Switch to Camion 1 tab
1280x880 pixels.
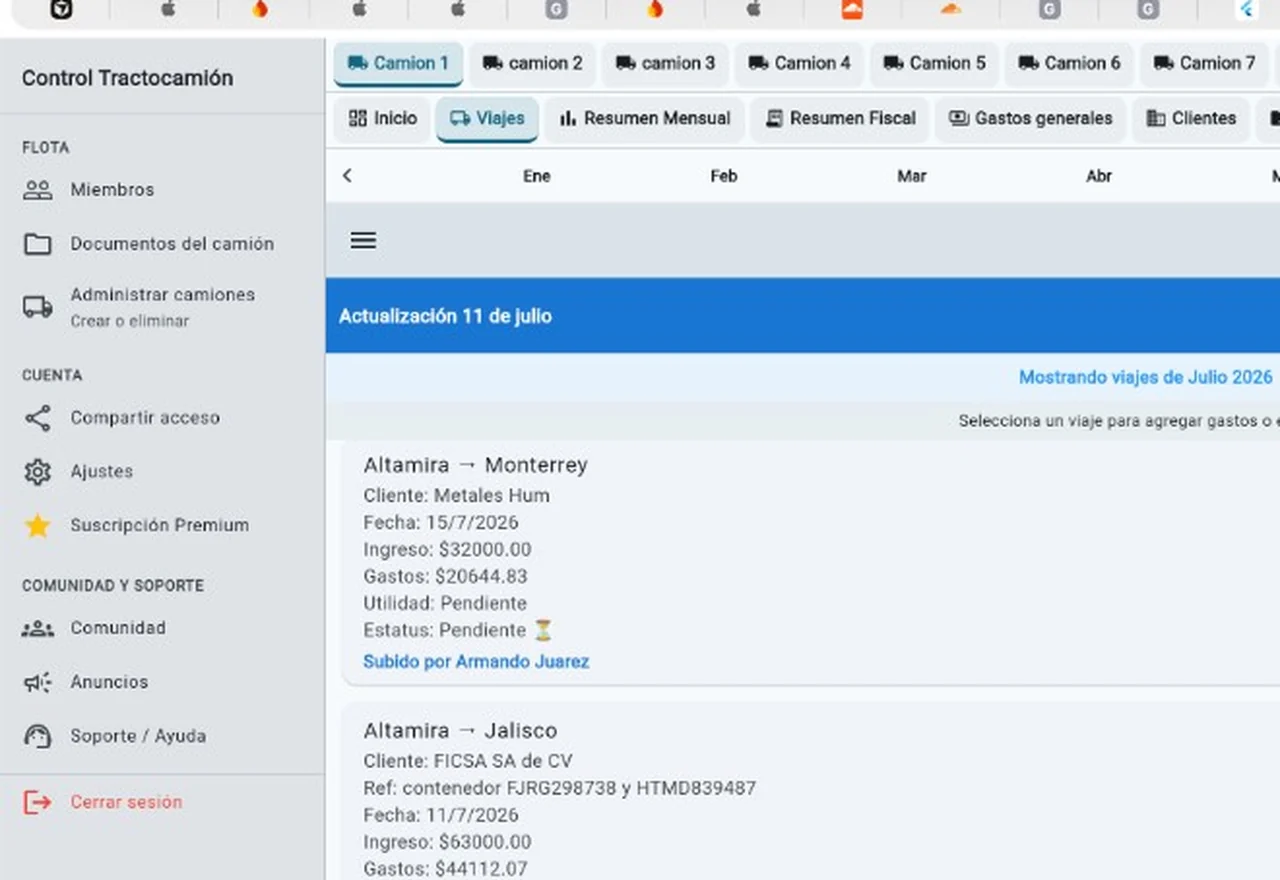(x=398, y=63)
